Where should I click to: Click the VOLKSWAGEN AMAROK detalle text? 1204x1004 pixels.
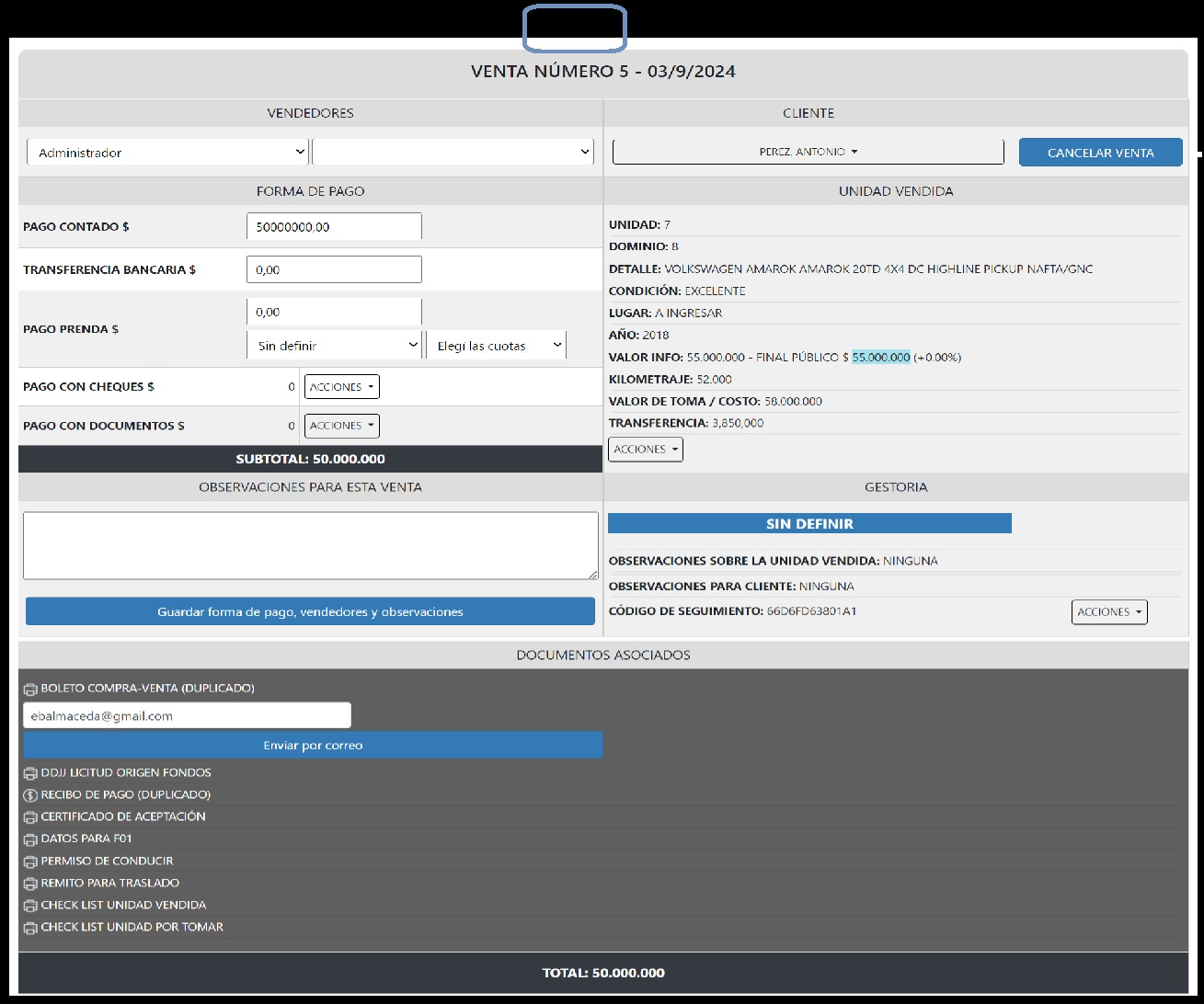pos(878,269)
